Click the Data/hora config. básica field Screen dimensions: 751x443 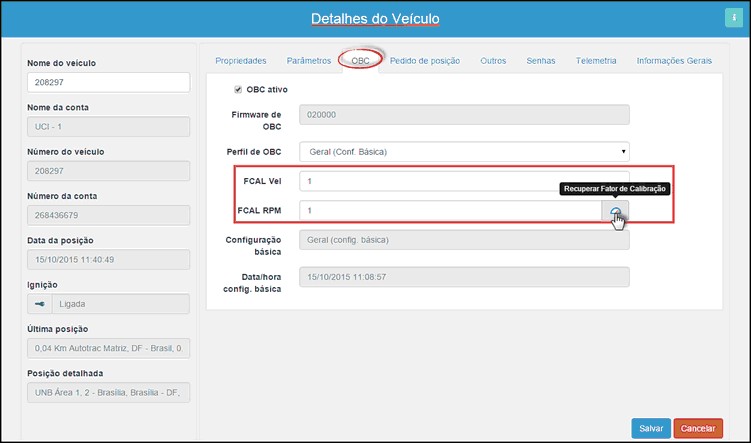(464, 277)
